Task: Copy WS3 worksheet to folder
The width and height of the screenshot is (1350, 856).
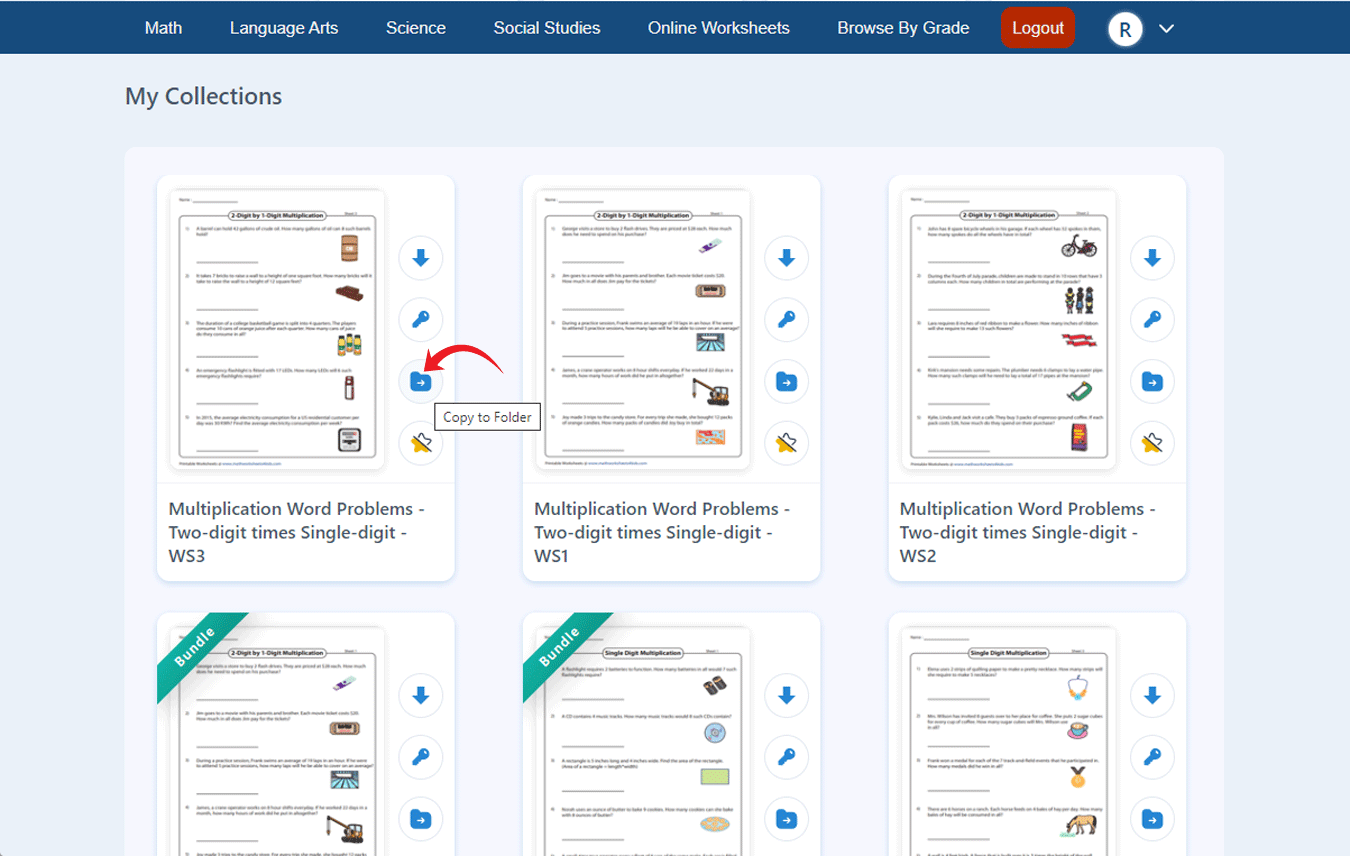Action: coord(421,381)
